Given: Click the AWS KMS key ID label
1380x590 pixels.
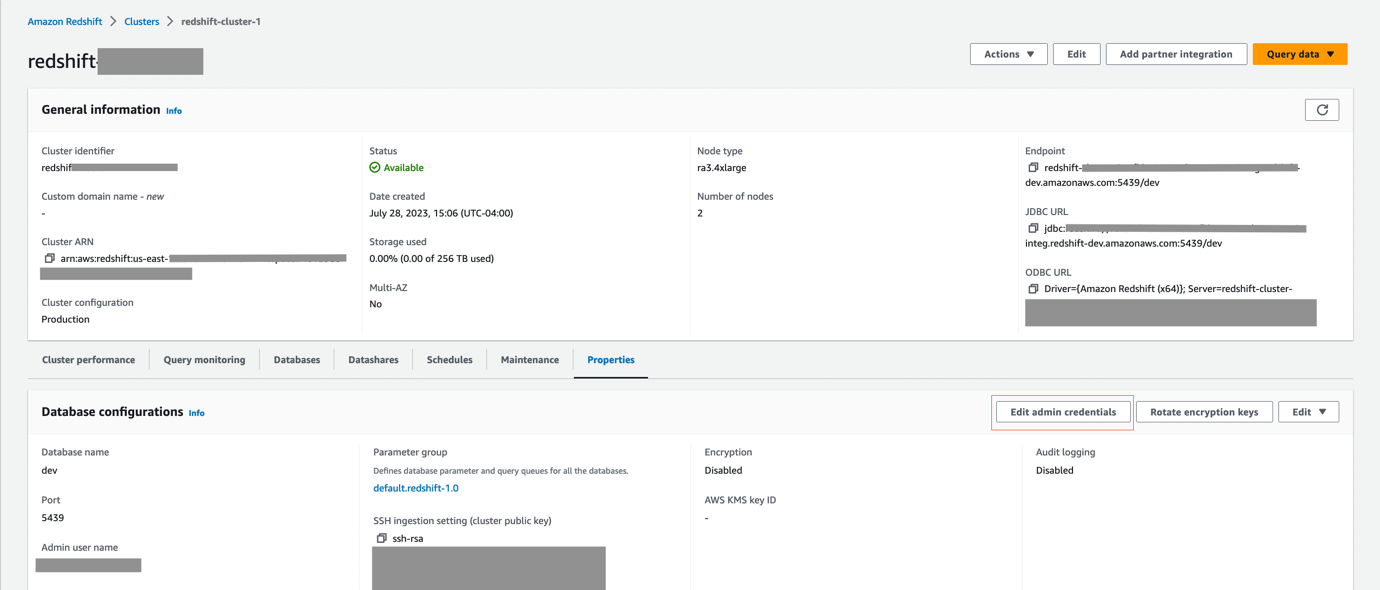Looking at the screenshot, I should (740, 500).
